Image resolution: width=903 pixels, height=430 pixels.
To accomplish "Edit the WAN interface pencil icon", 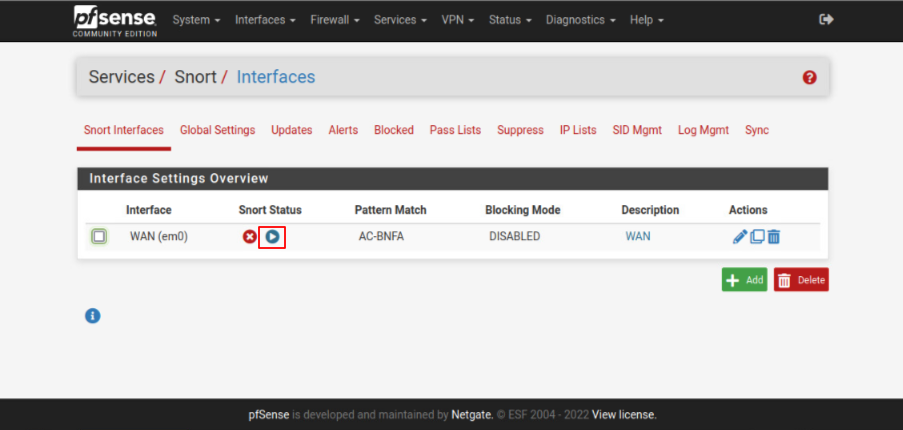I will 740,237.
